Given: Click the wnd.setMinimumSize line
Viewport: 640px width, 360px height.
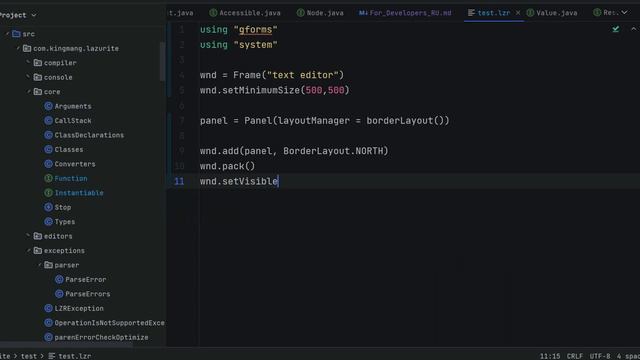Looking at the screenshot, I should [275, 90].
